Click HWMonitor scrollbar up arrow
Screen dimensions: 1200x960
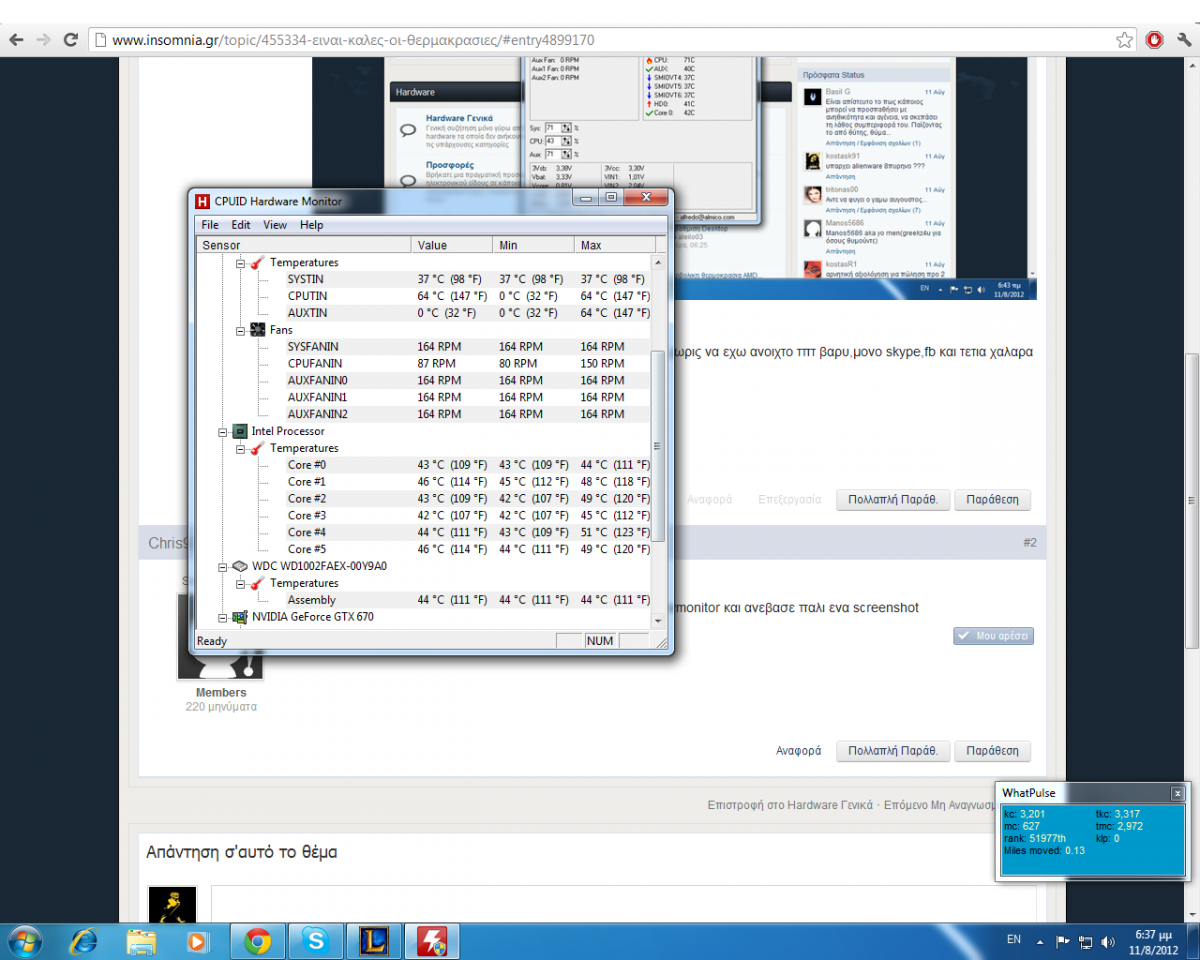[x=658, y=262]
